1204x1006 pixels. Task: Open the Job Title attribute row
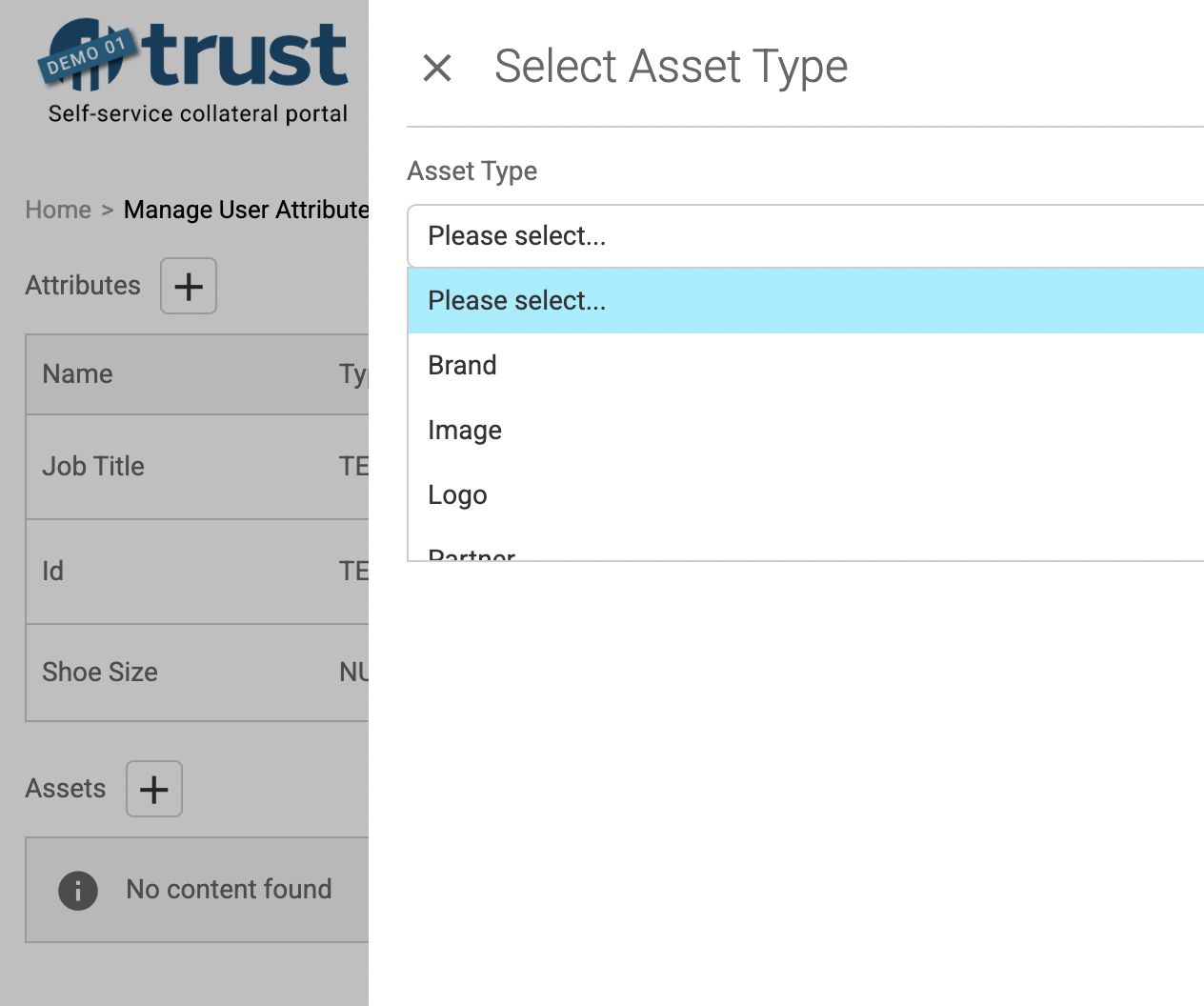pyautogui.click(x=93, y=467)
